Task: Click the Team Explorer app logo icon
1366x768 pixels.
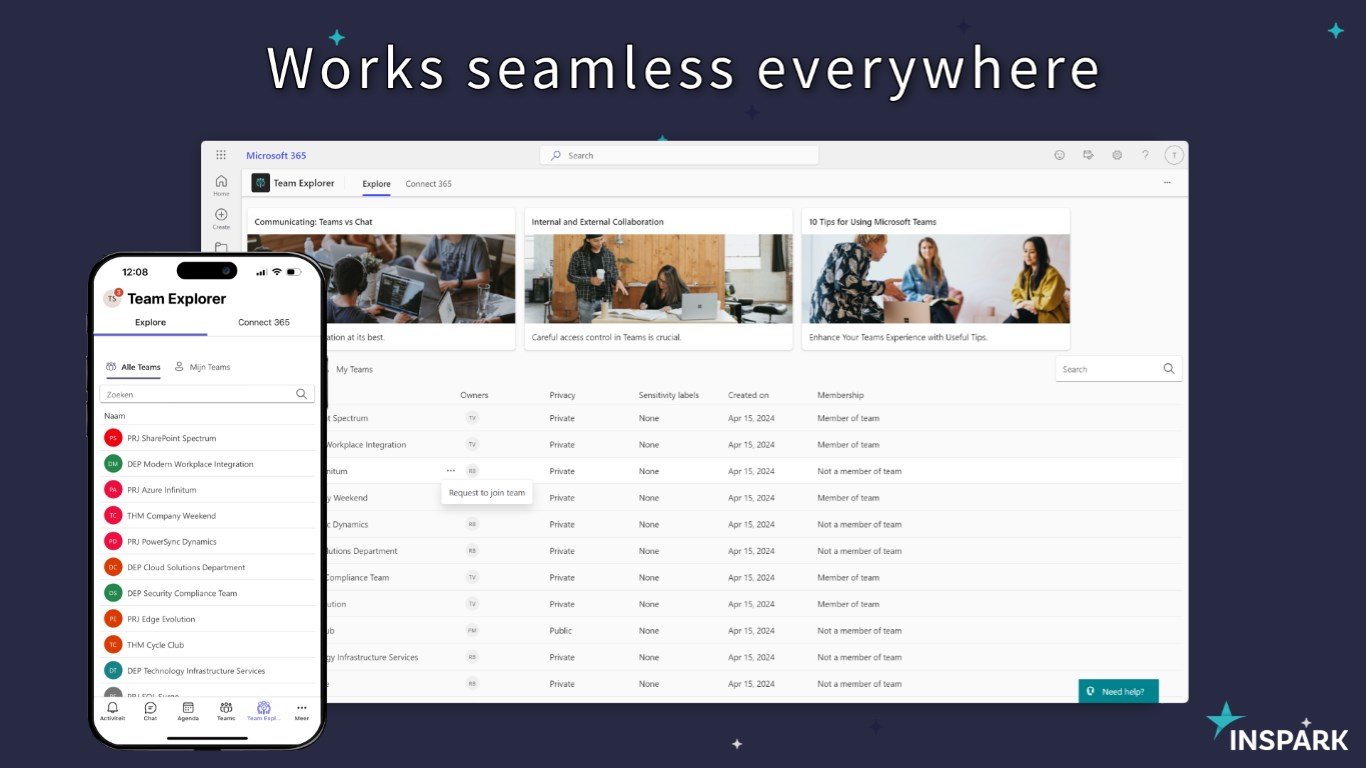Action: point(260,183)
